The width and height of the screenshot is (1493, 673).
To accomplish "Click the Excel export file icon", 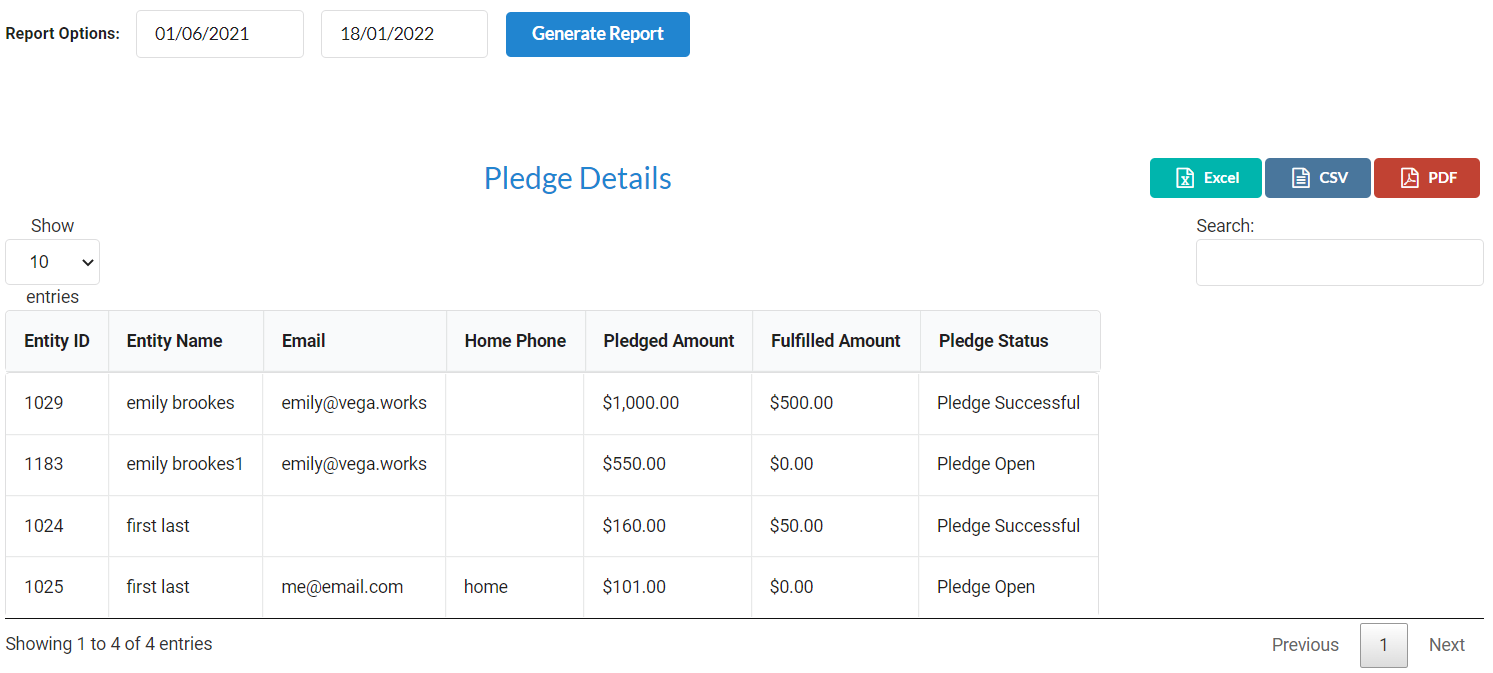I will pos(1185,178).
